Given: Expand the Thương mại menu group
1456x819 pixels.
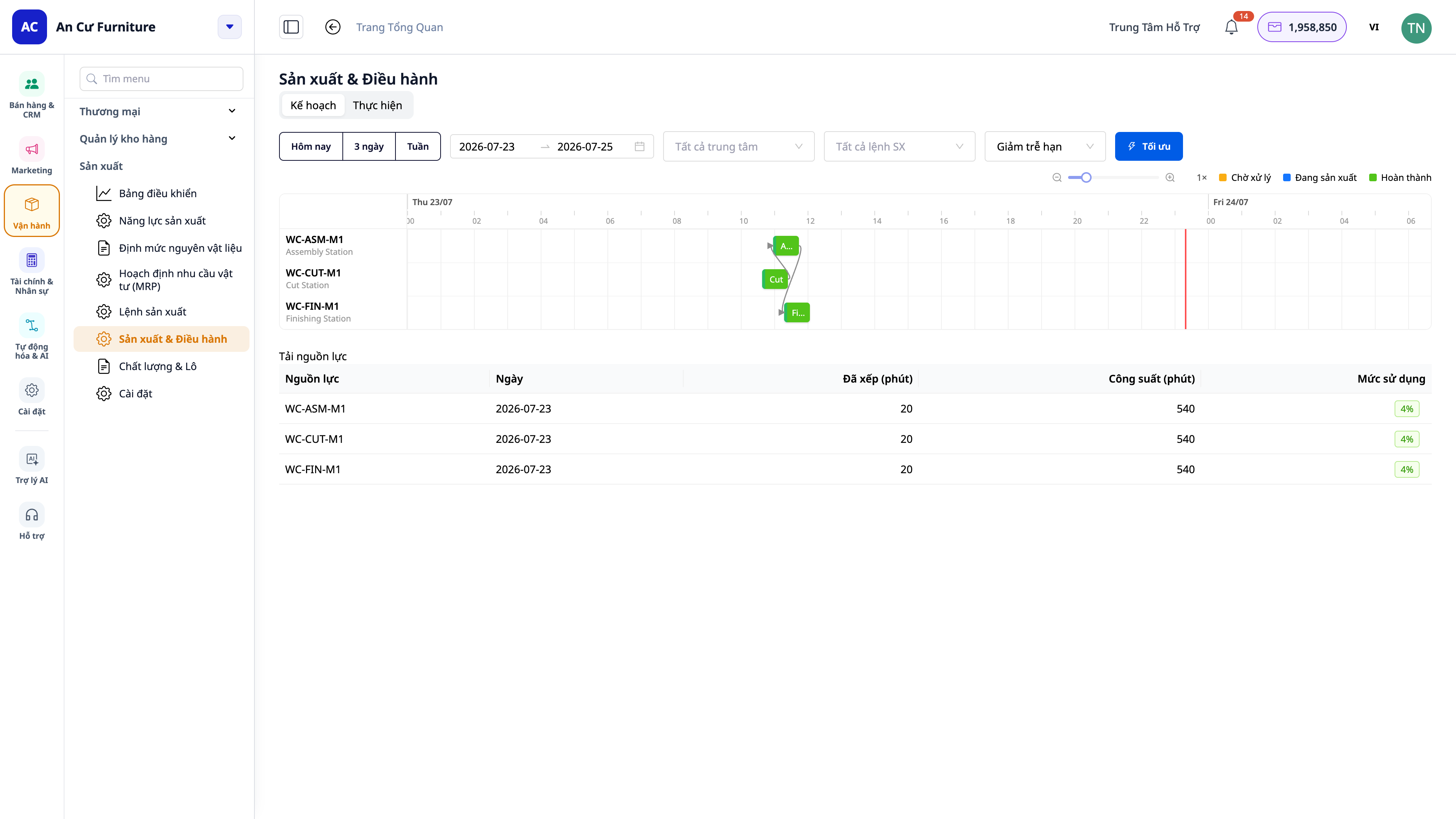Looking at the screenshot, I should pos(158,111).
